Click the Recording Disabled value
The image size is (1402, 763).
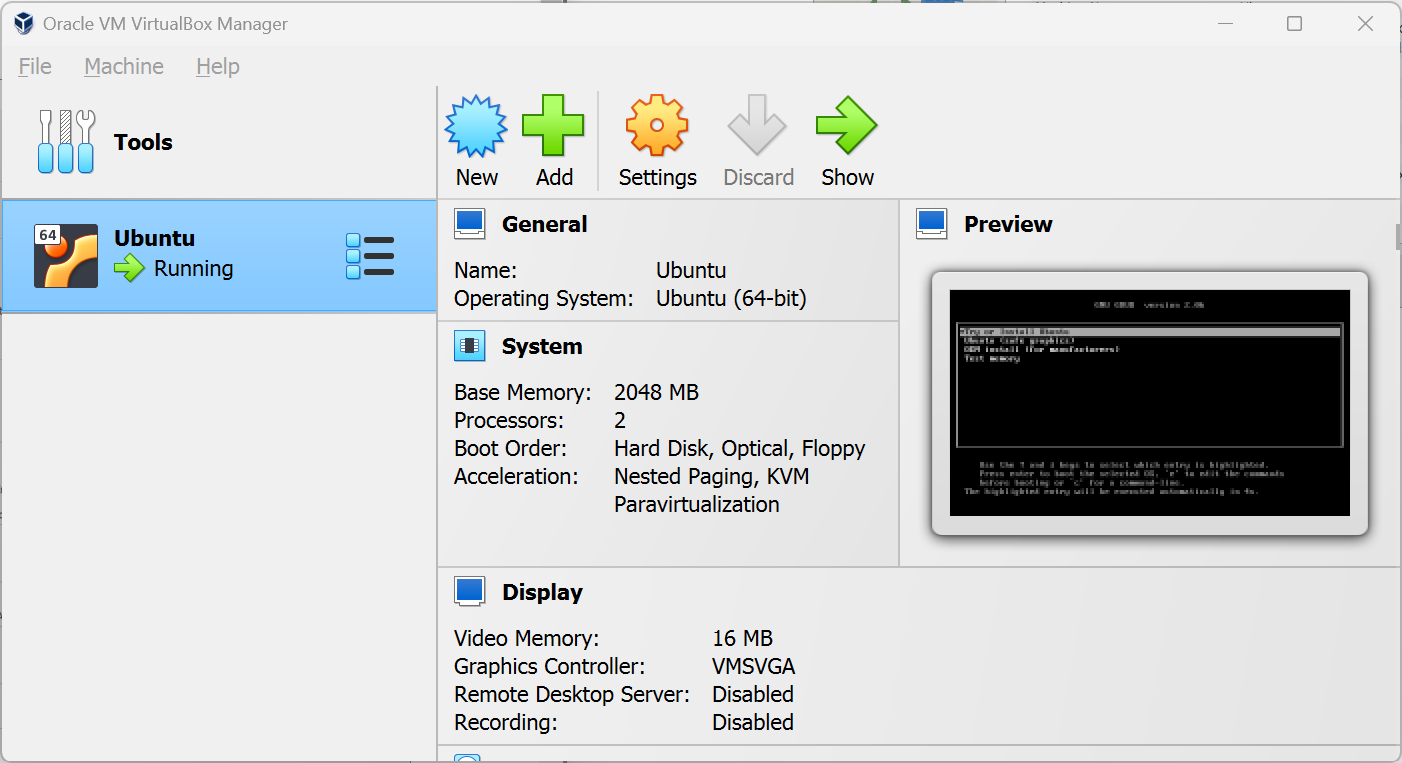pyautogui.click(x=753, y=722)
